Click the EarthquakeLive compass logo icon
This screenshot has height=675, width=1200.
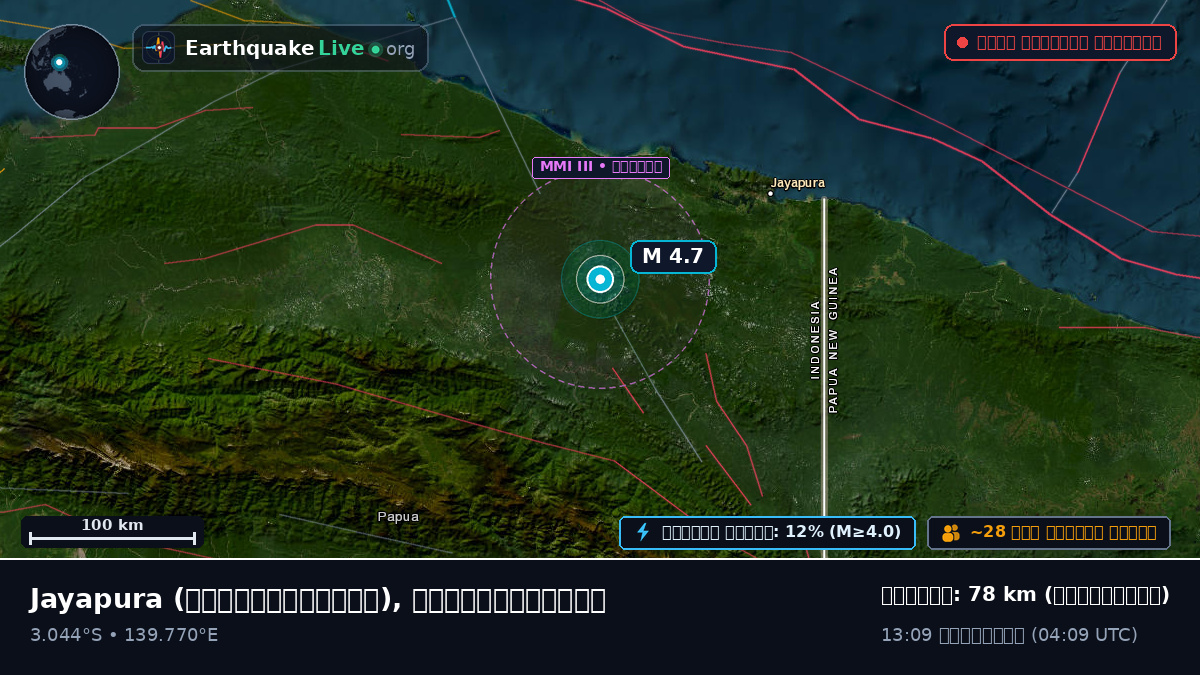[x=158, y=48]
